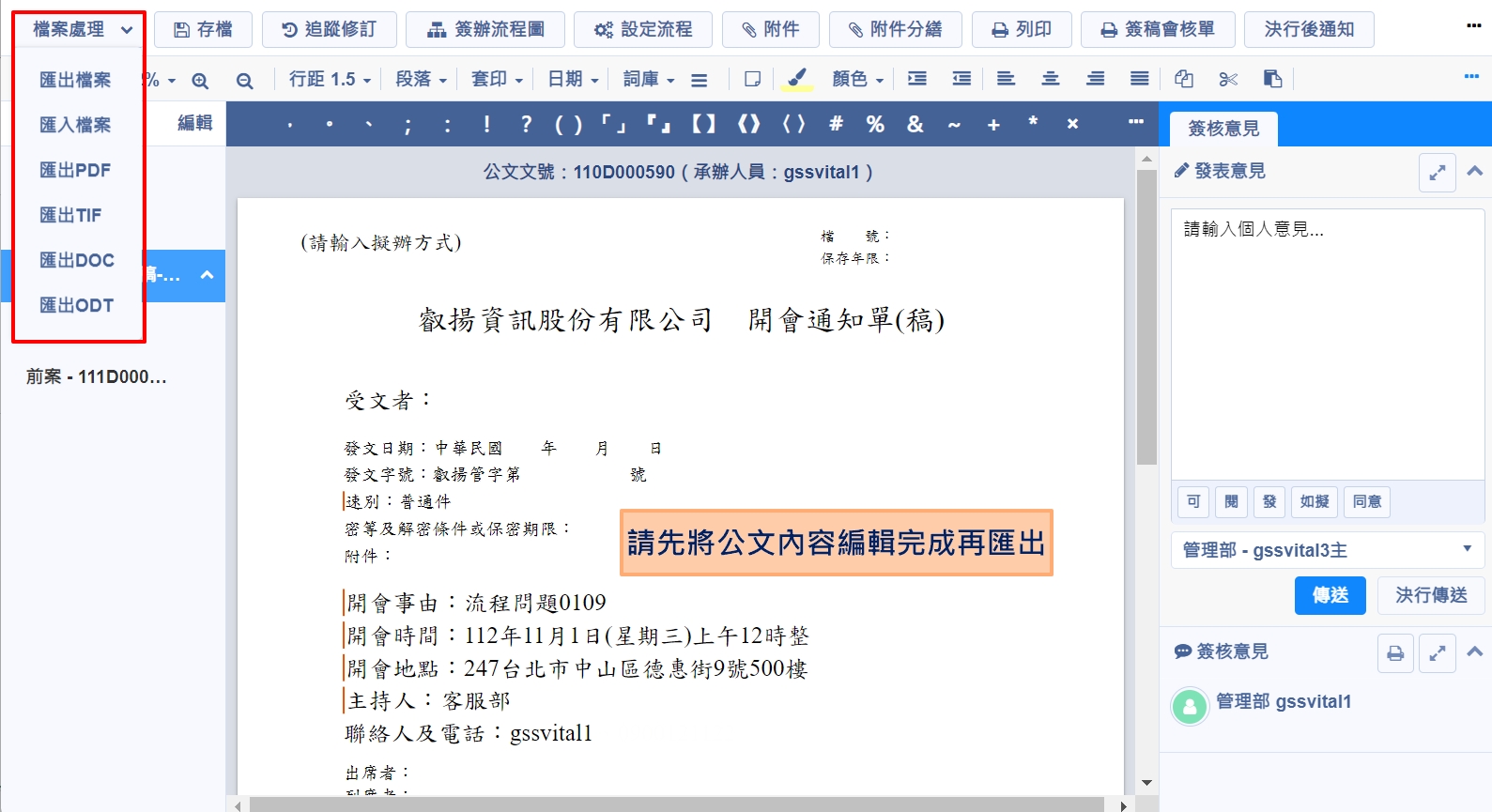Choose 匯出ODT from the file menu
1492x812 pixels.
(76, 305)
